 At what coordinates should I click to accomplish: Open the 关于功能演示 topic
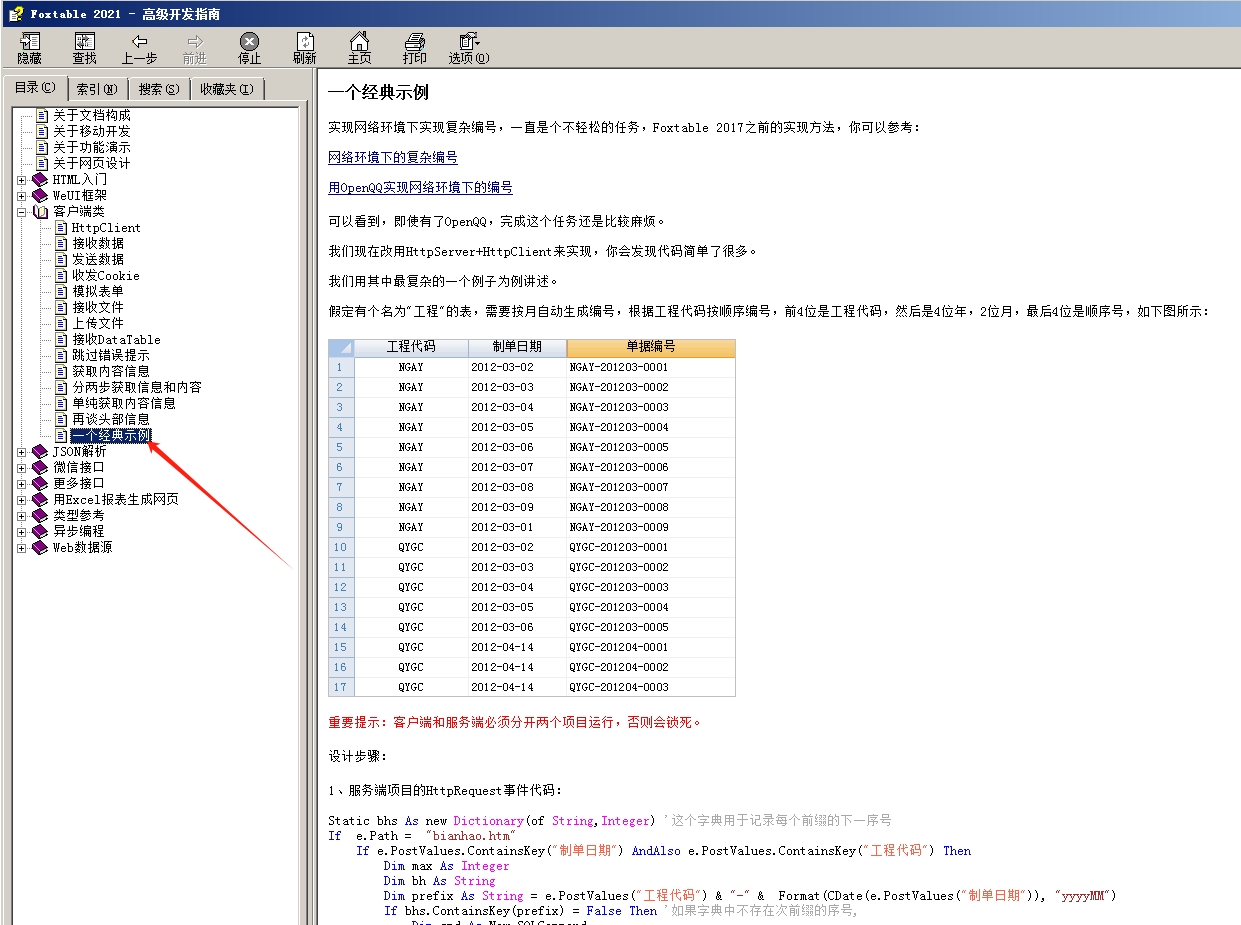coord(91,148)
